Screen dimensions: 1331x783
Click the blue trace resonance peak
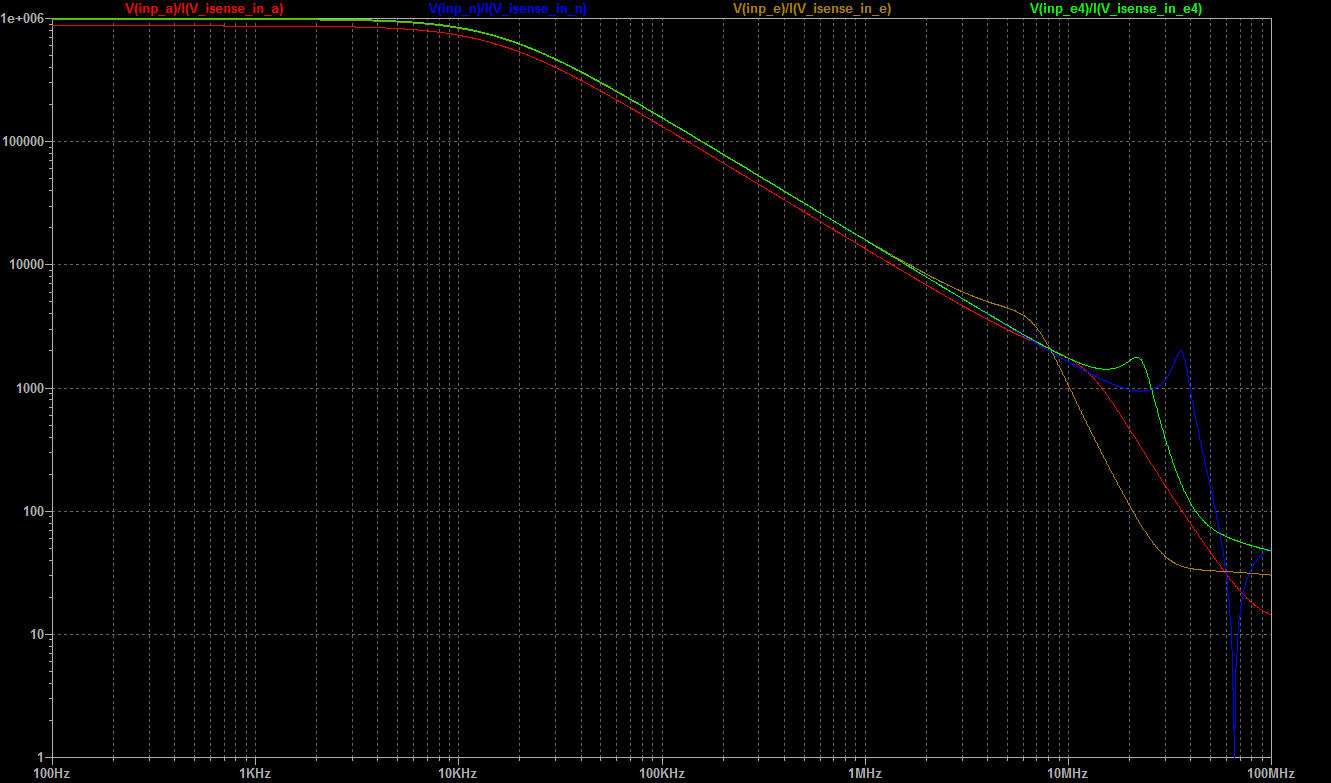(1181, 350)
